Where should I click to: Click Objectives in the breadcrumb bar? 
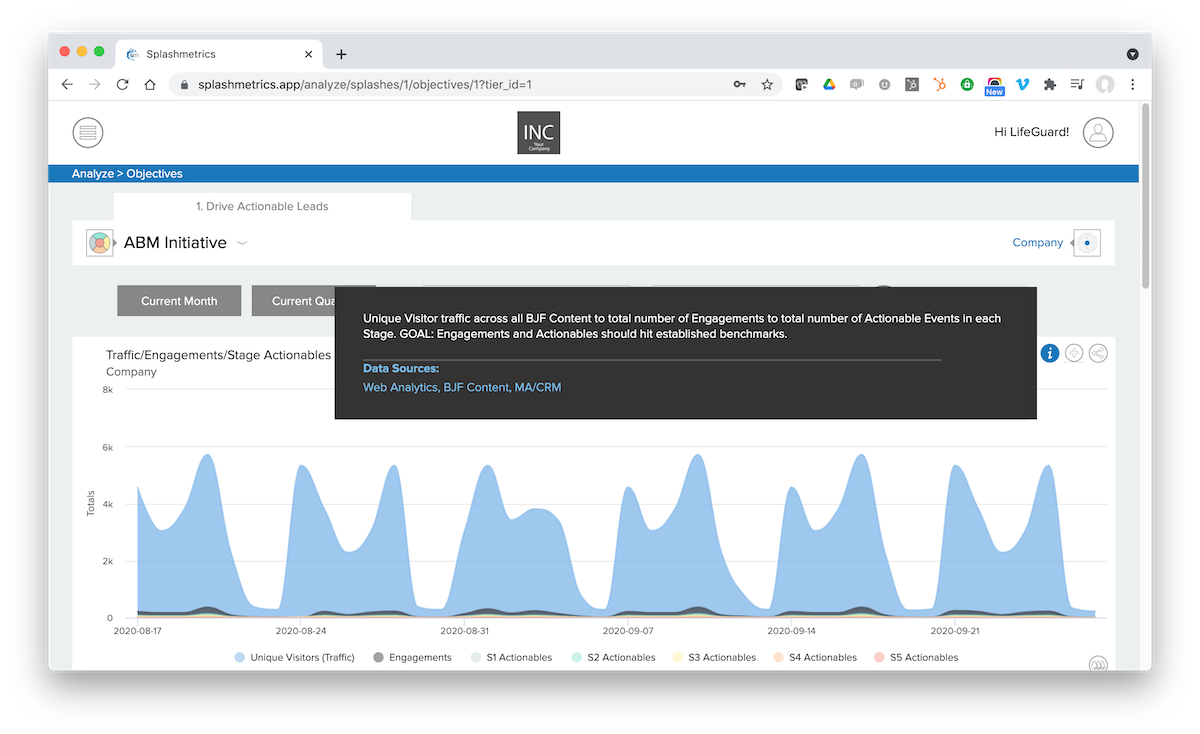[x=154, y=174]
